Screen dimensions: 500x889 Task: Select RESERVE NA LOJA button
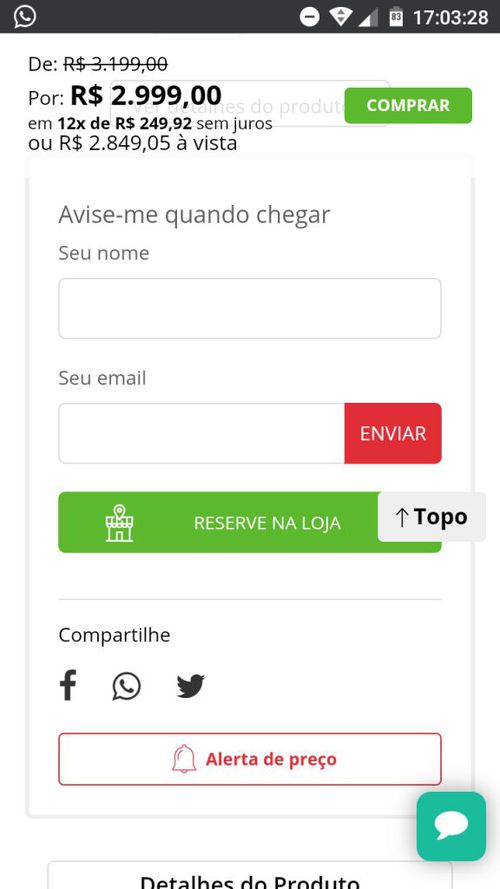pyautogui.click(x=250, y=522)
